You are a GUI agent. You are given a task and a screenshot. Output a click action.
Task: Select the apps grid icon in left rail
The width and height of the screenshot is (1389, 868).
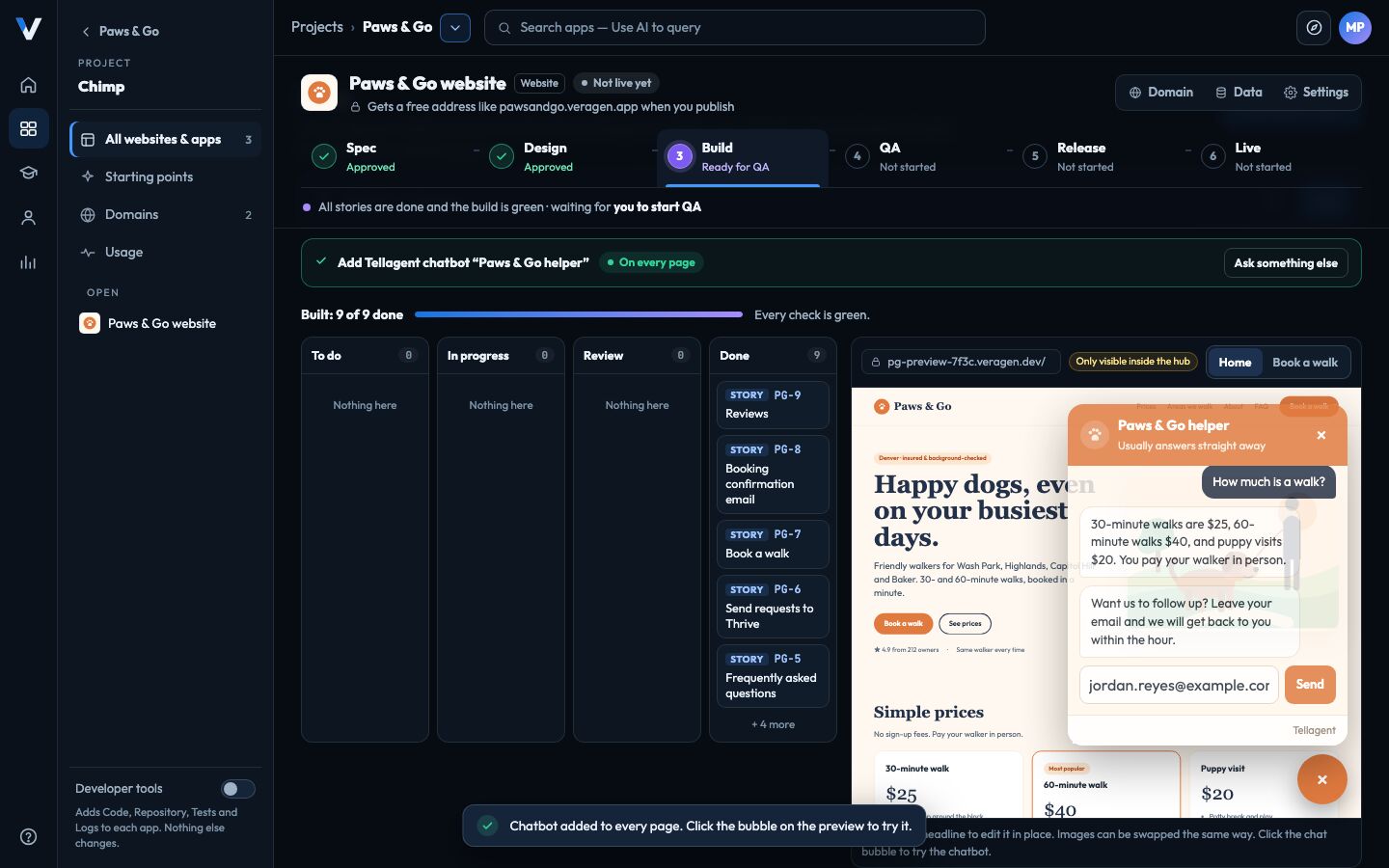point(28,128)
